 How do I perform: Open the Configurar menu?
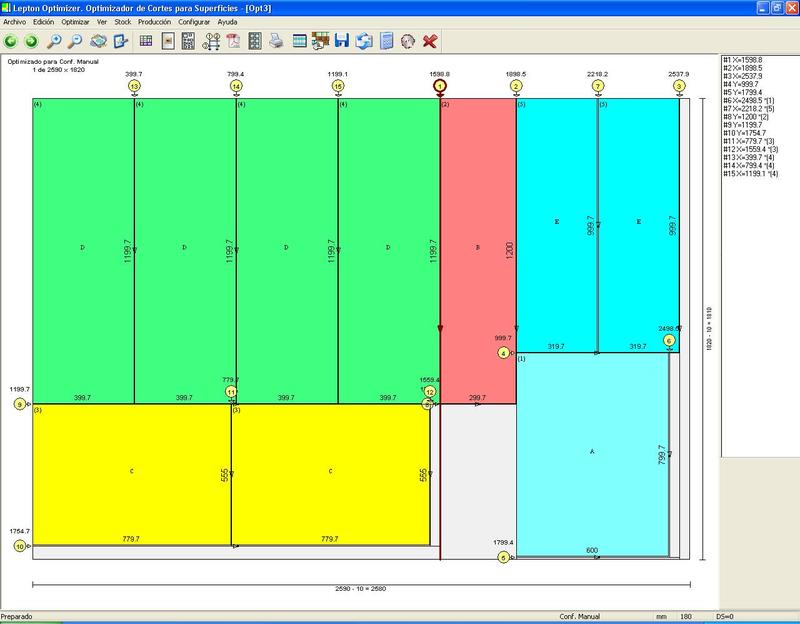[194, 21]
